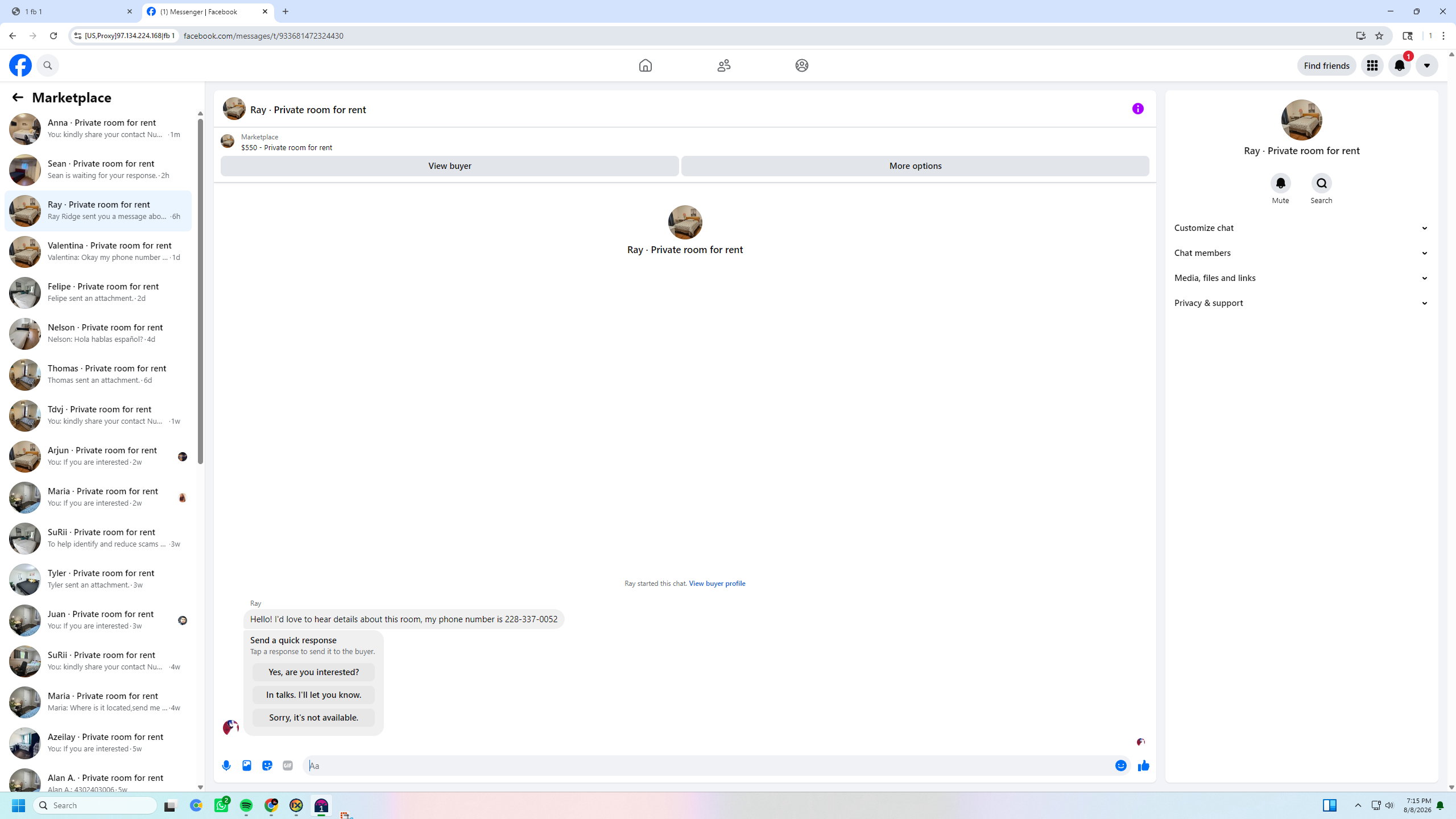
Task: Open Nelson's Private room chat
Action: [98, 333]
